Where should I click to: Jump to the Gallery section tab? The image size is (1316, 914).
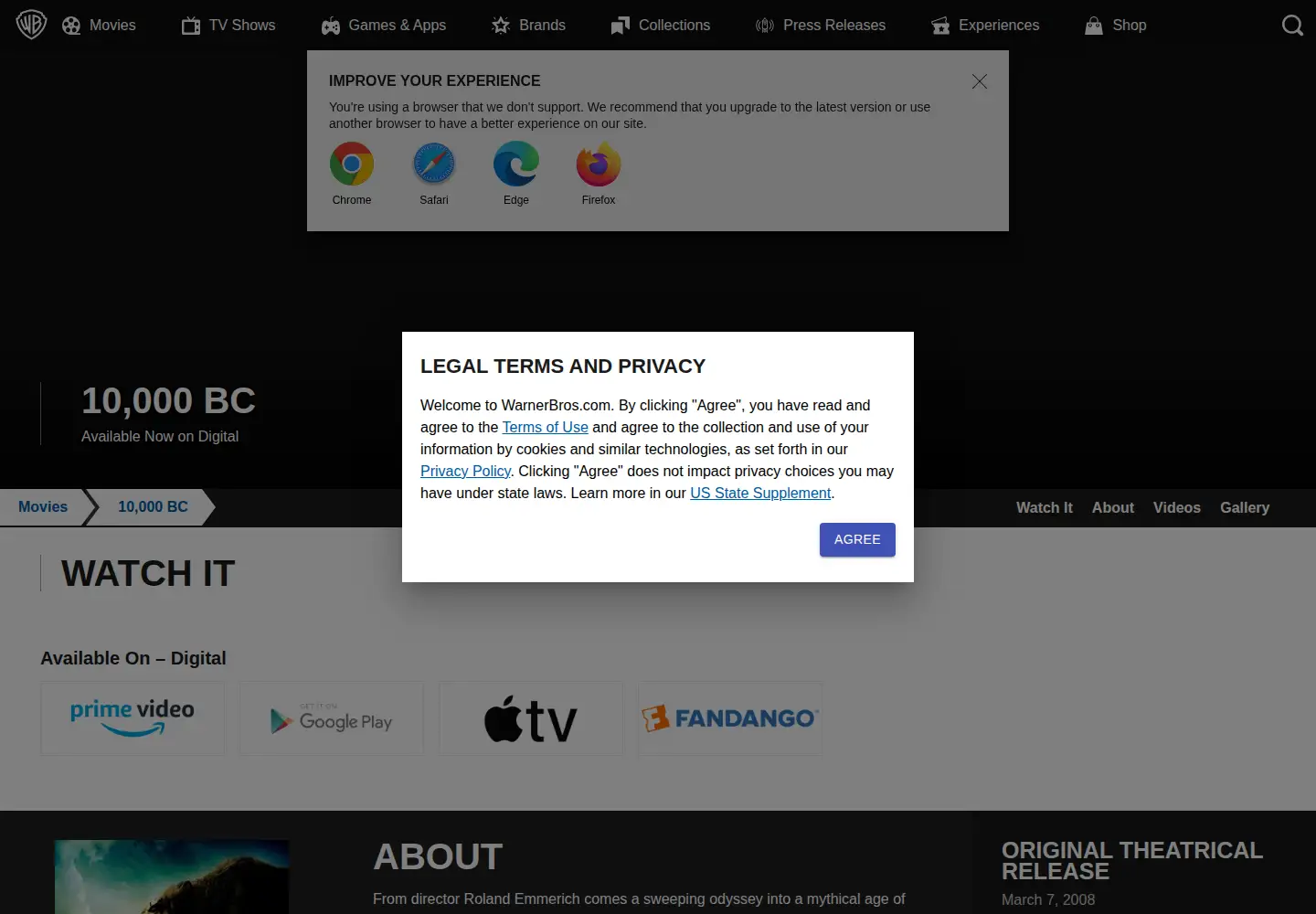[1245, 508]
